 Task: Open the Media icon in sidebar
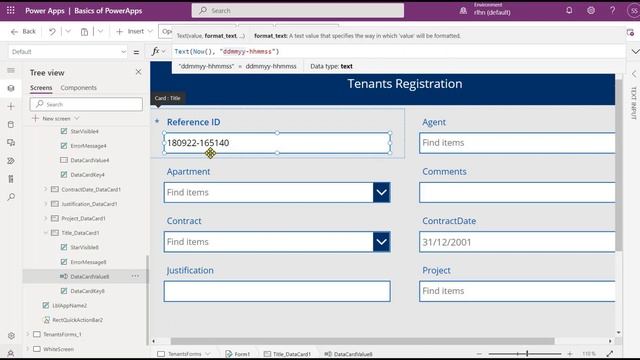pos(11,142)
